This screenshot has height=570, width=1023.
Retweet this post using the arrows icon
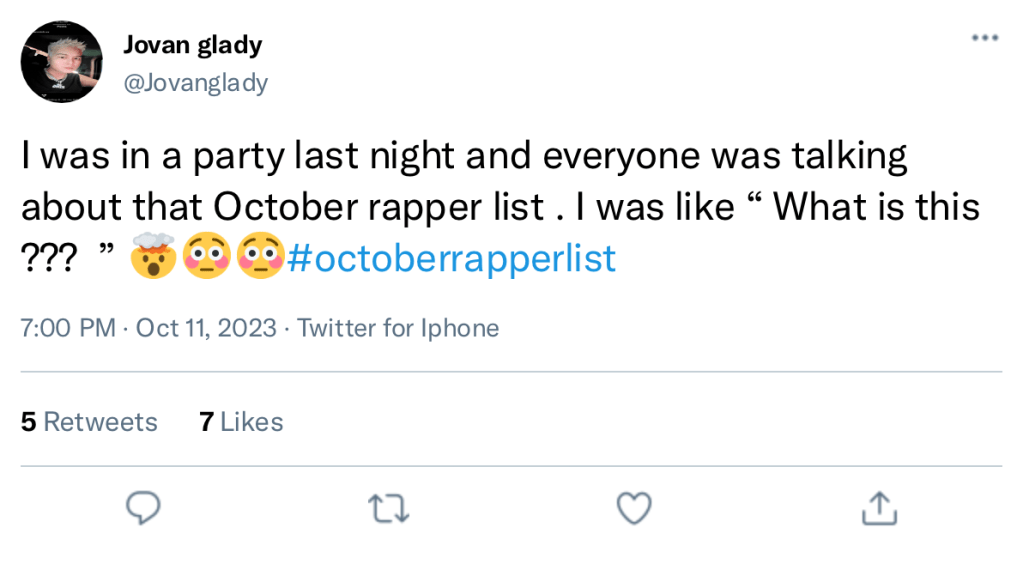tap(388, 510)
